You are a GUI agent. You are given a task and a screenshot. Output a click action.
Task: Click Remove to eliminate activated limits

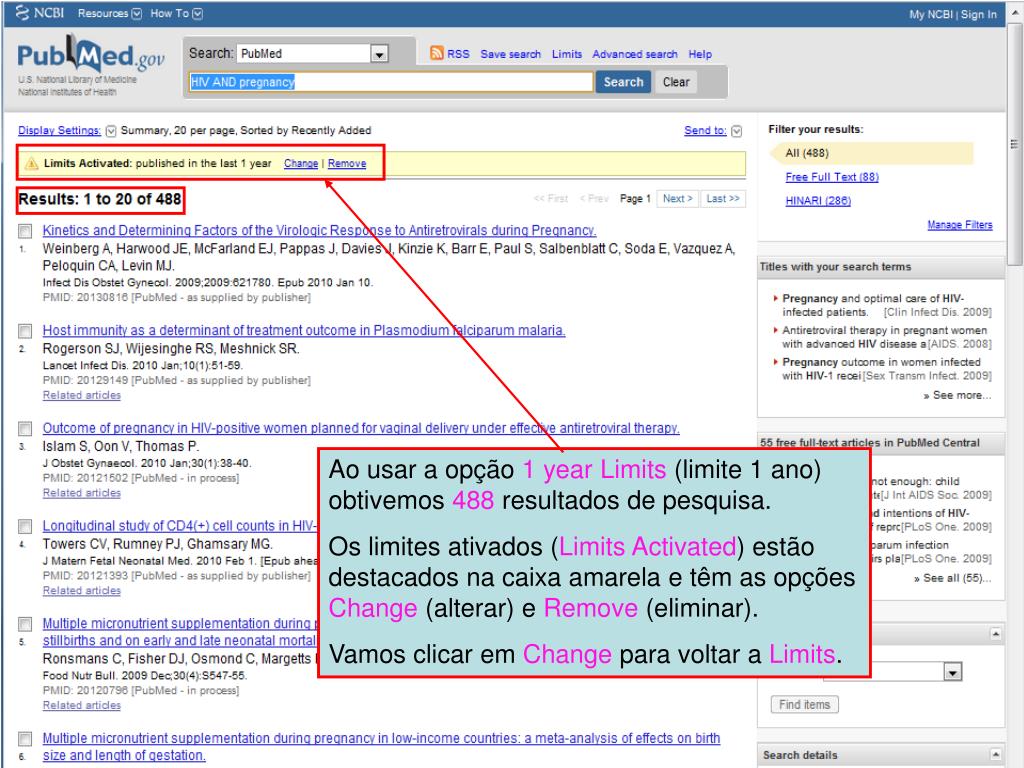coord(347,163)
